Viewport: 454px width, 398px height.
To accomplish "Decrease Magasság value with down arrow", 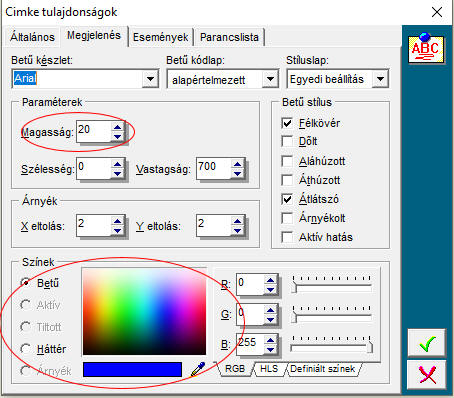I will pyautogui.click(x=117, y=137).
